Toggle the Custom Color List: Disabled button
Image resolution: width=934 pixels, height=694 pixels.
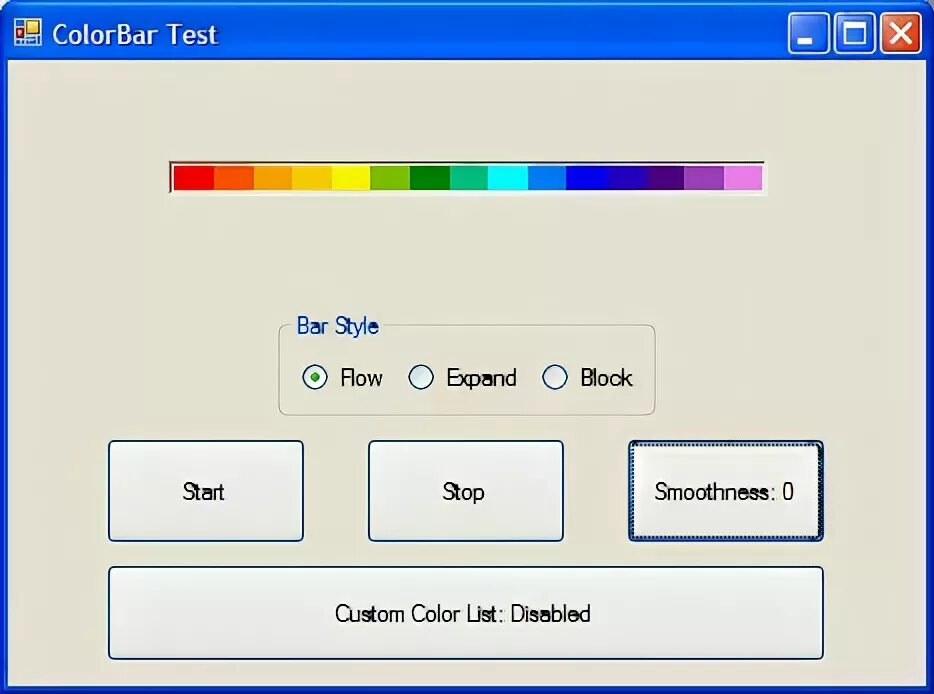pos(465,613)
